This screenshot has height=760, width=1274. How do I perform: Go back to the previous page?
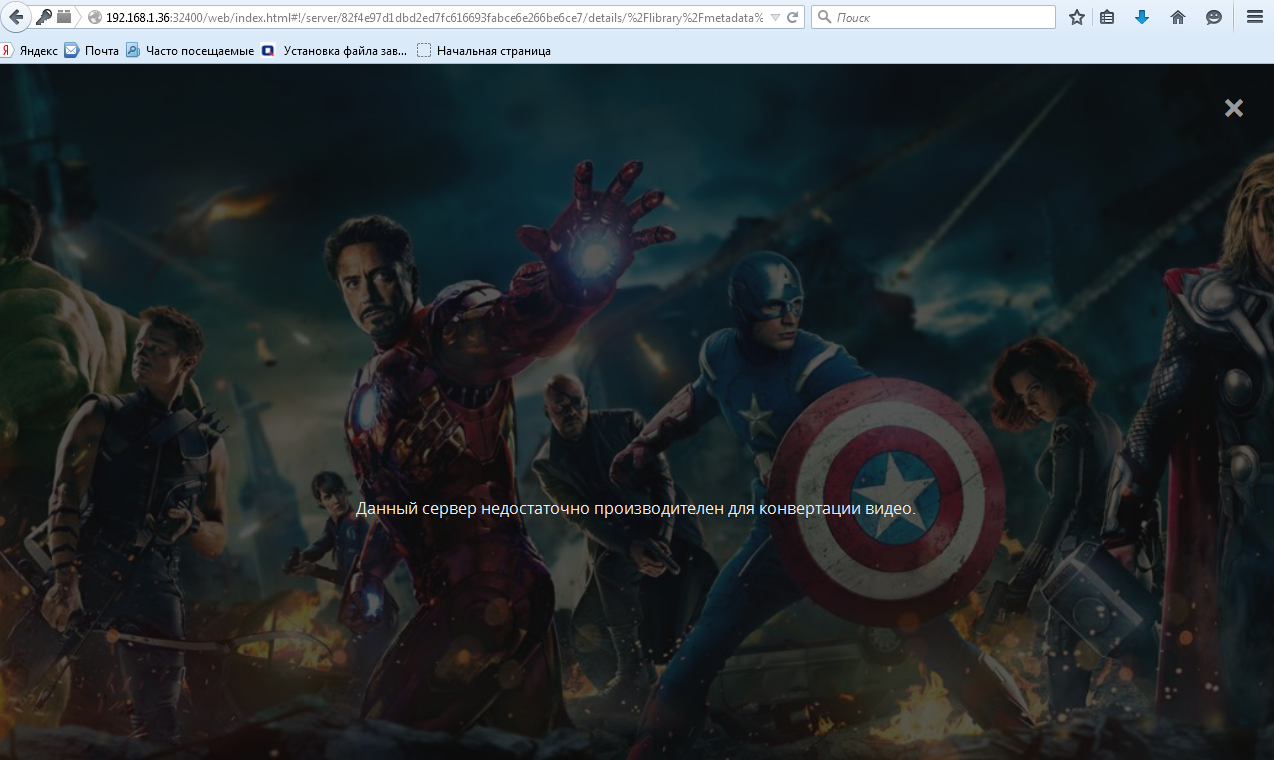click(15, 17)
